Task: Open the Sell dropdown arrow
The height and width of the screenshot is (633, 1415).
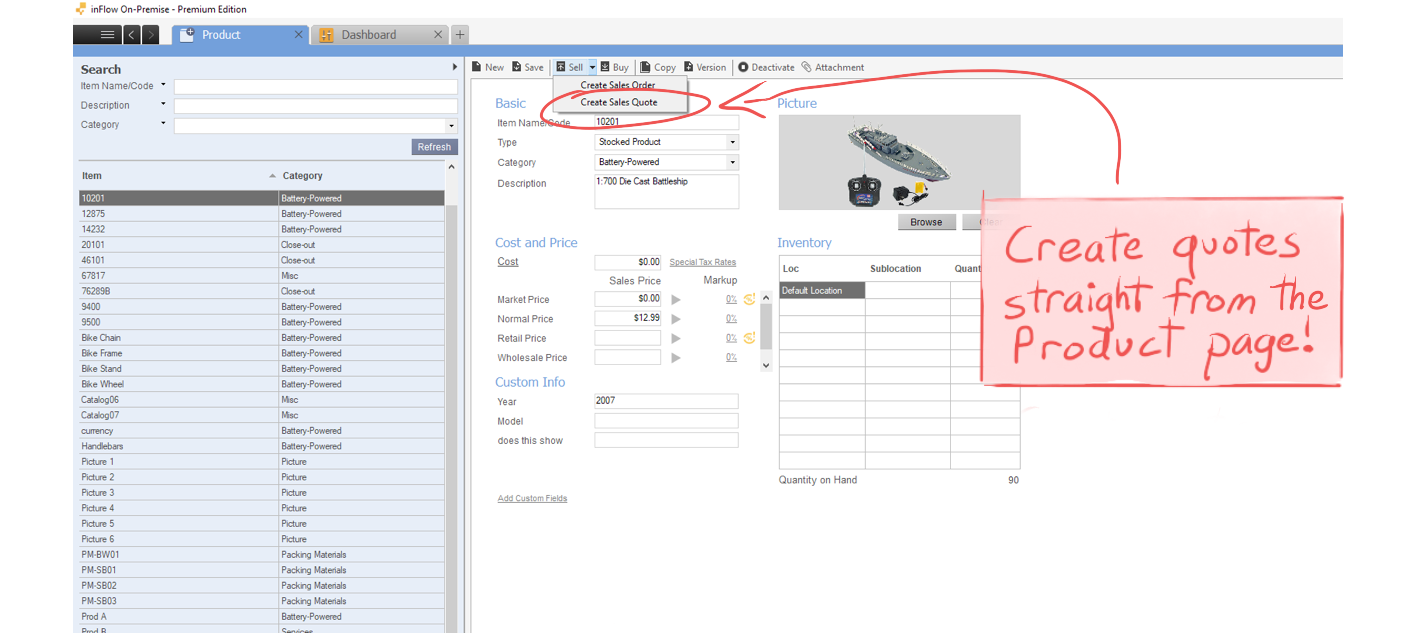Action: click(592, 68)
